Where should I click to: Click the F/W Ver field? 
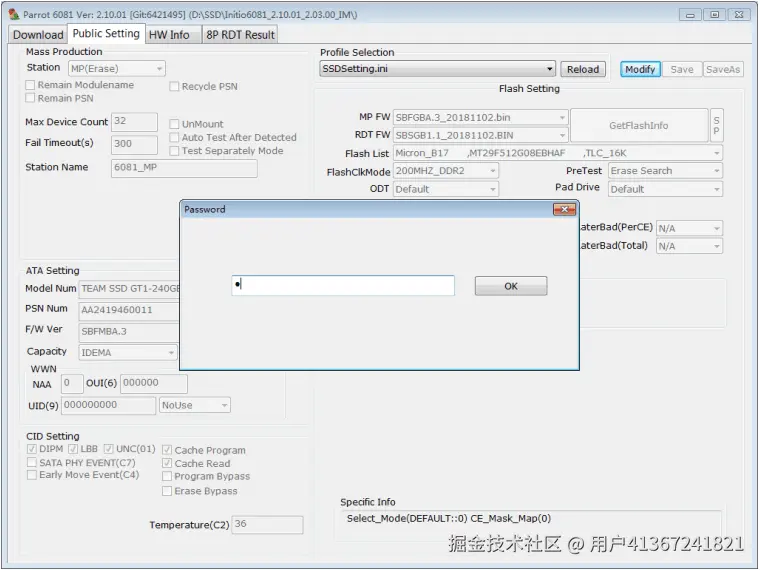point(129,332)
